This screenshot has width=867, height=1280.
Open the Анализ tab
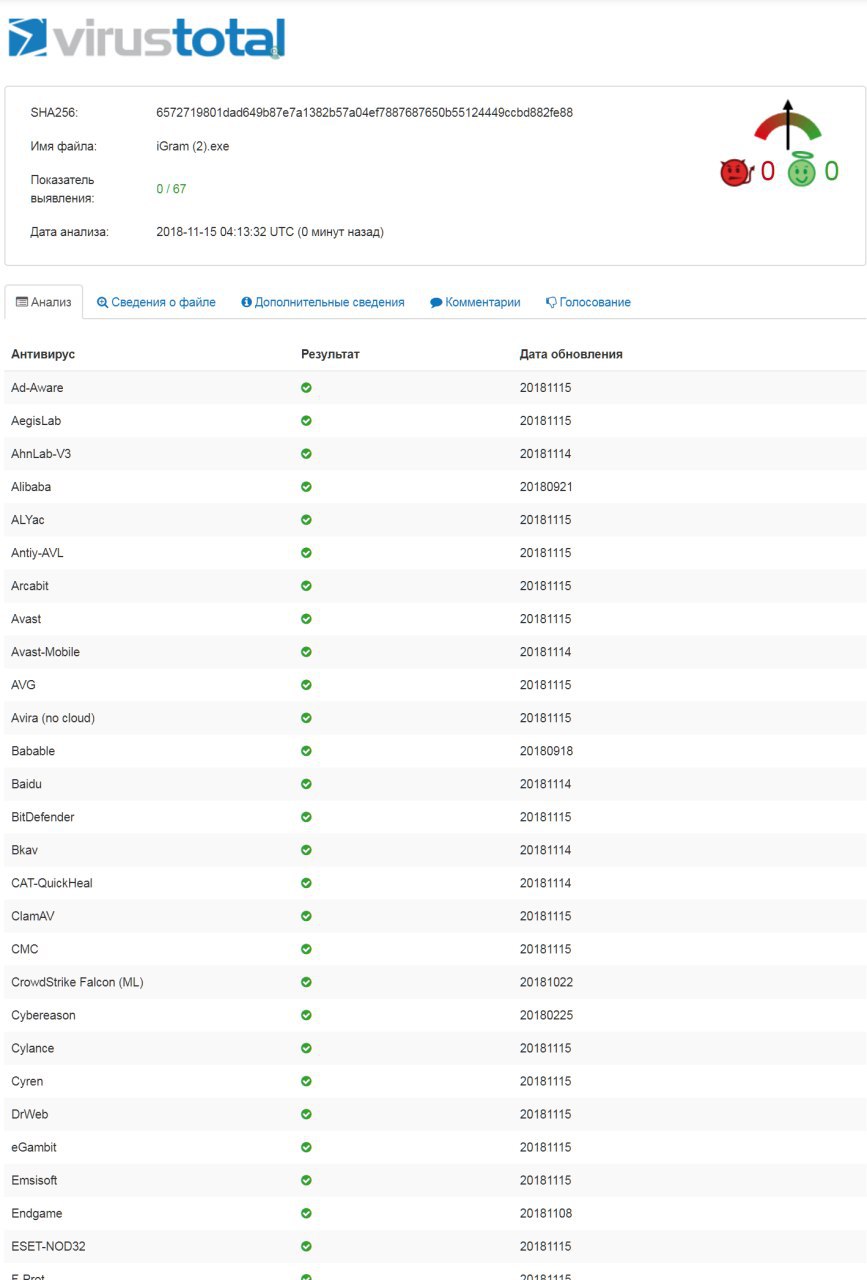pos(44,302)
